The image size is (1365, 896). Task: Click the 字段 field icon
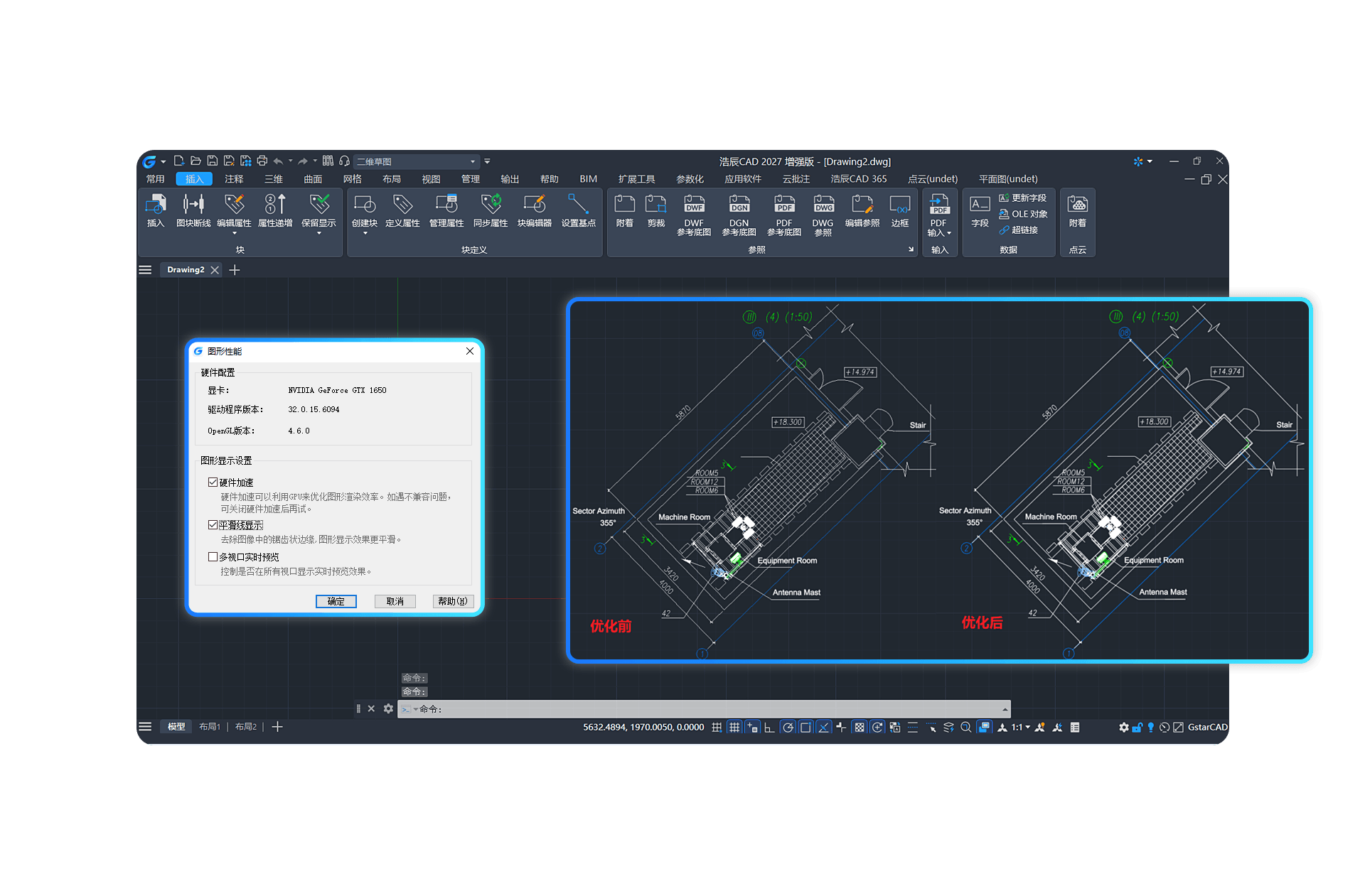click(x=980, y=211)
